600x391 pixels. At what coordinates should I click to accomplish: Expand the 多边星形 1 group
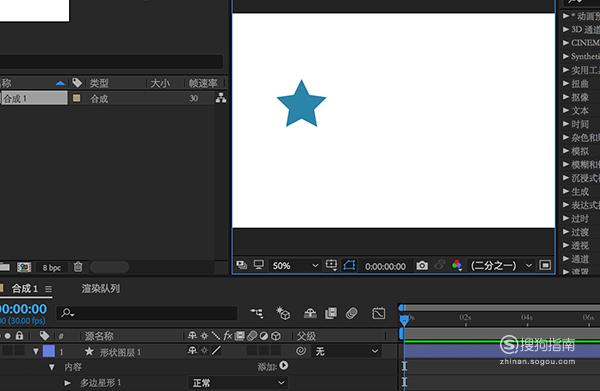[x=67, y=383]
